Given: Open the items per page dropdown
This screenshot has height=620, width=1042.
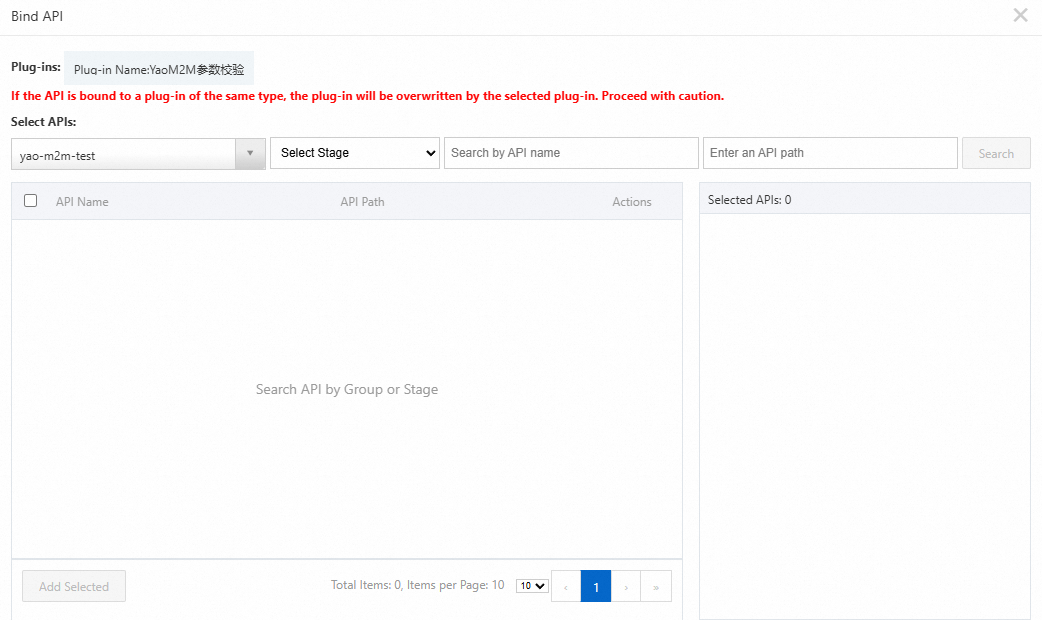Looking at the screenshot, I should coord(532,586).
